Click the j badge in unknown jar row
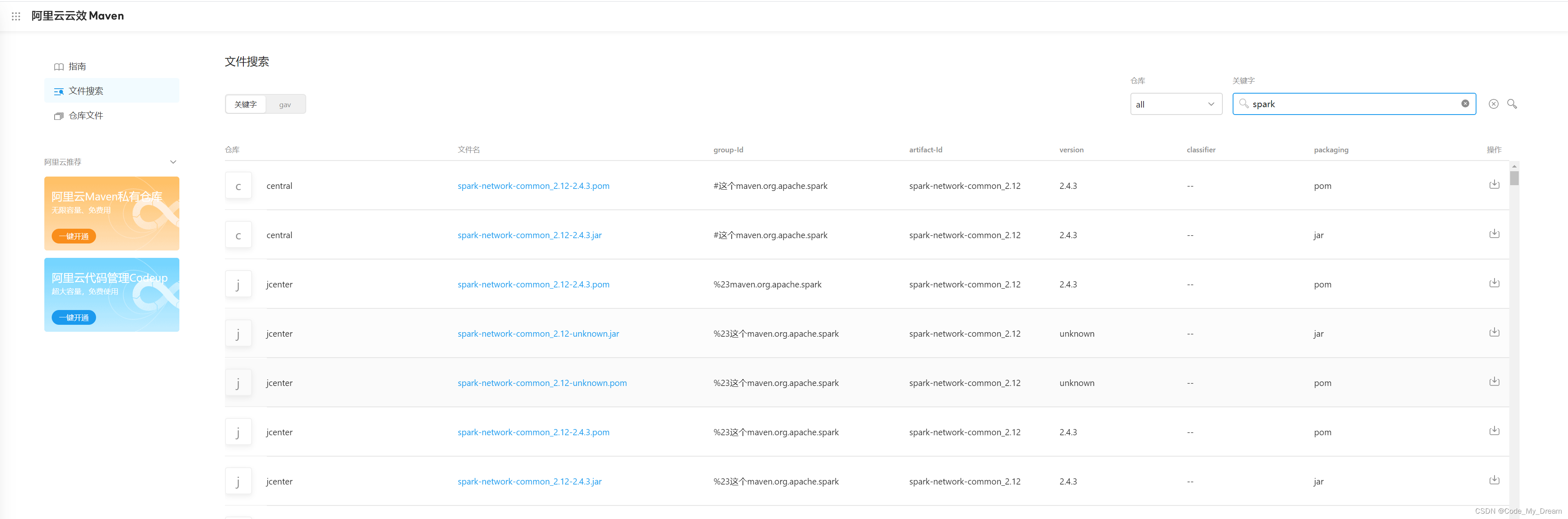The image size is (1568, 519). 238,334
